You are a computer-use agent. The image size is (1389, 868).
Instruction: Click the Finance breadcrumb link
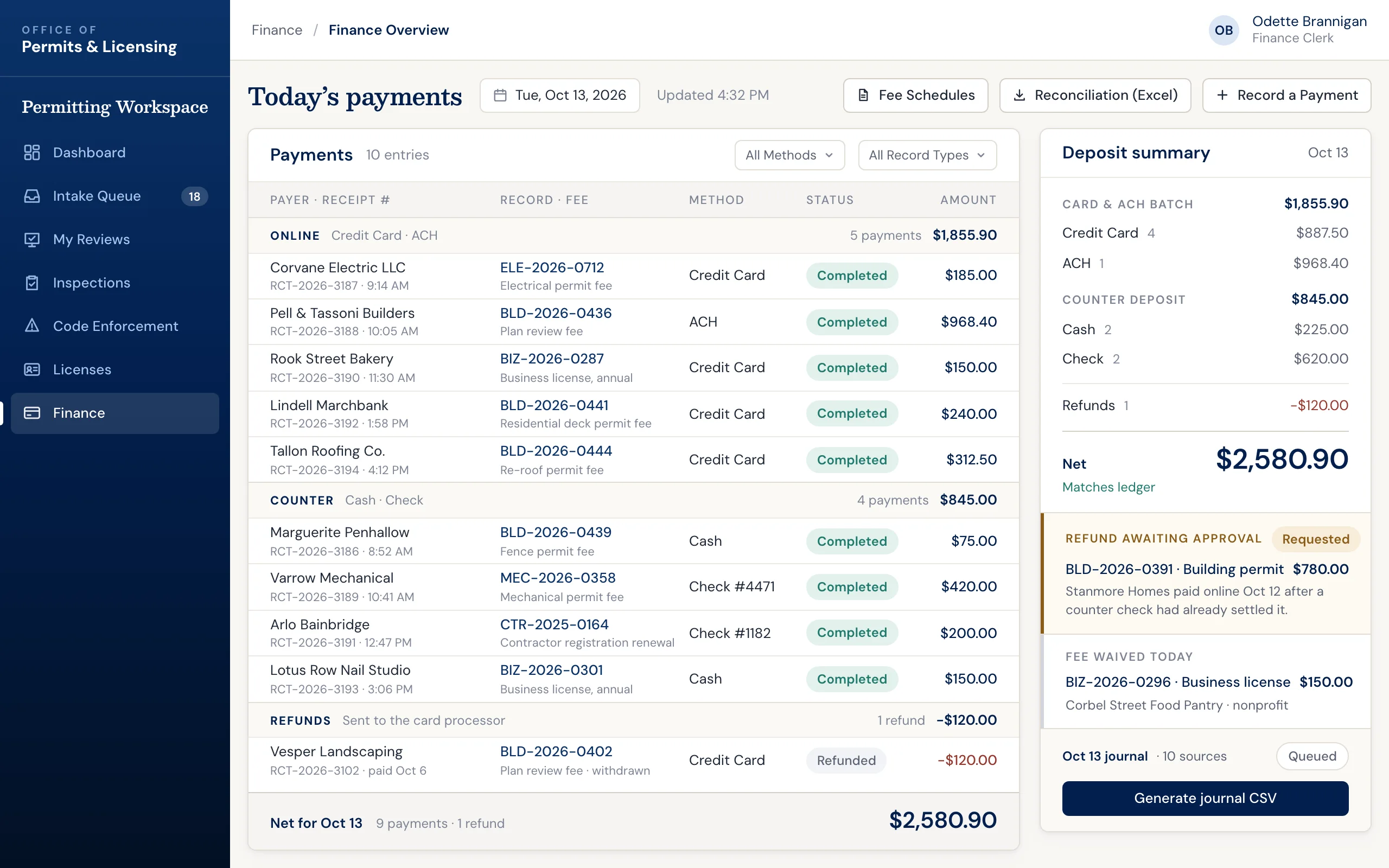pos(277,30)
